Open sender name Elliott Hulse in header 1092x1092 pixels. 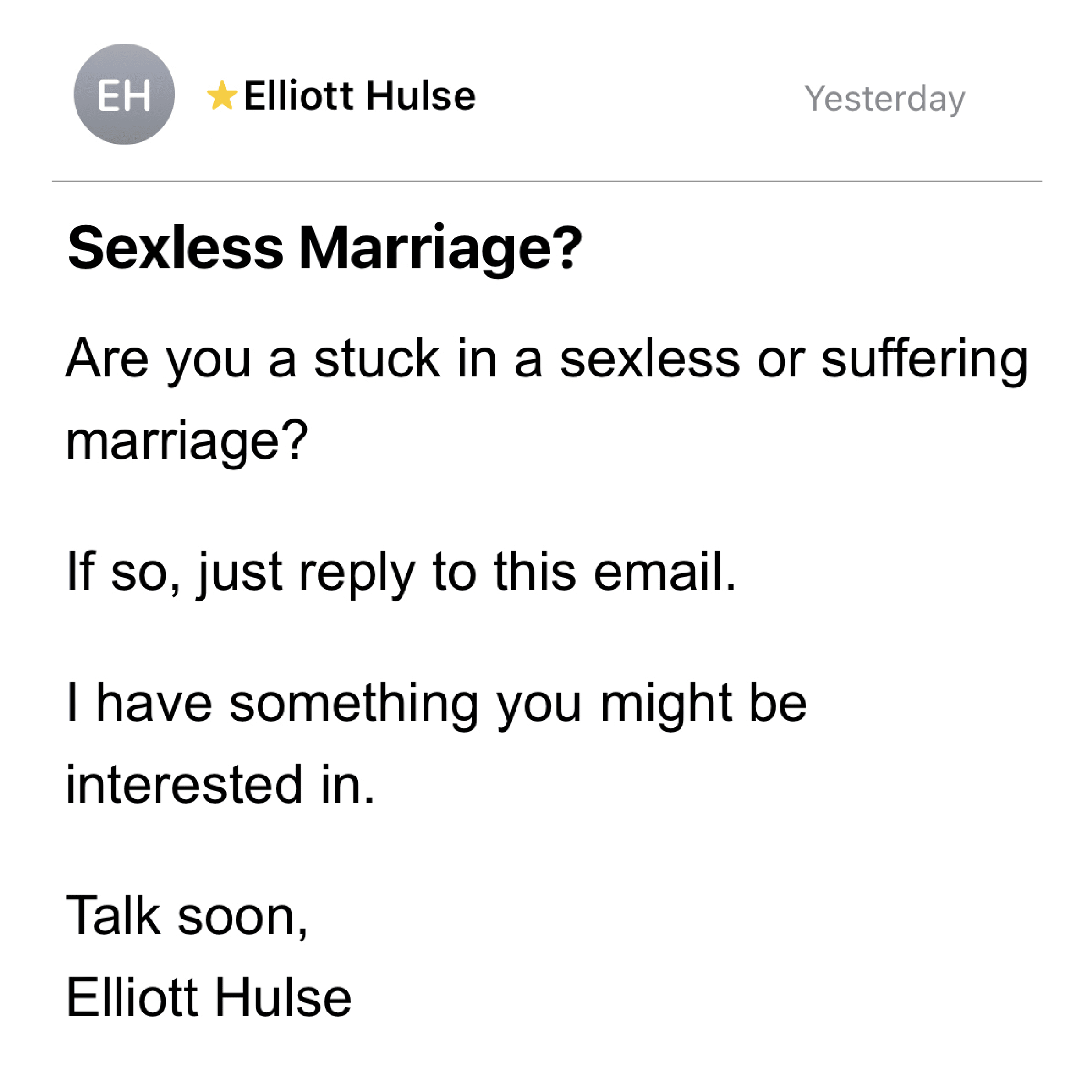[360, 96]
